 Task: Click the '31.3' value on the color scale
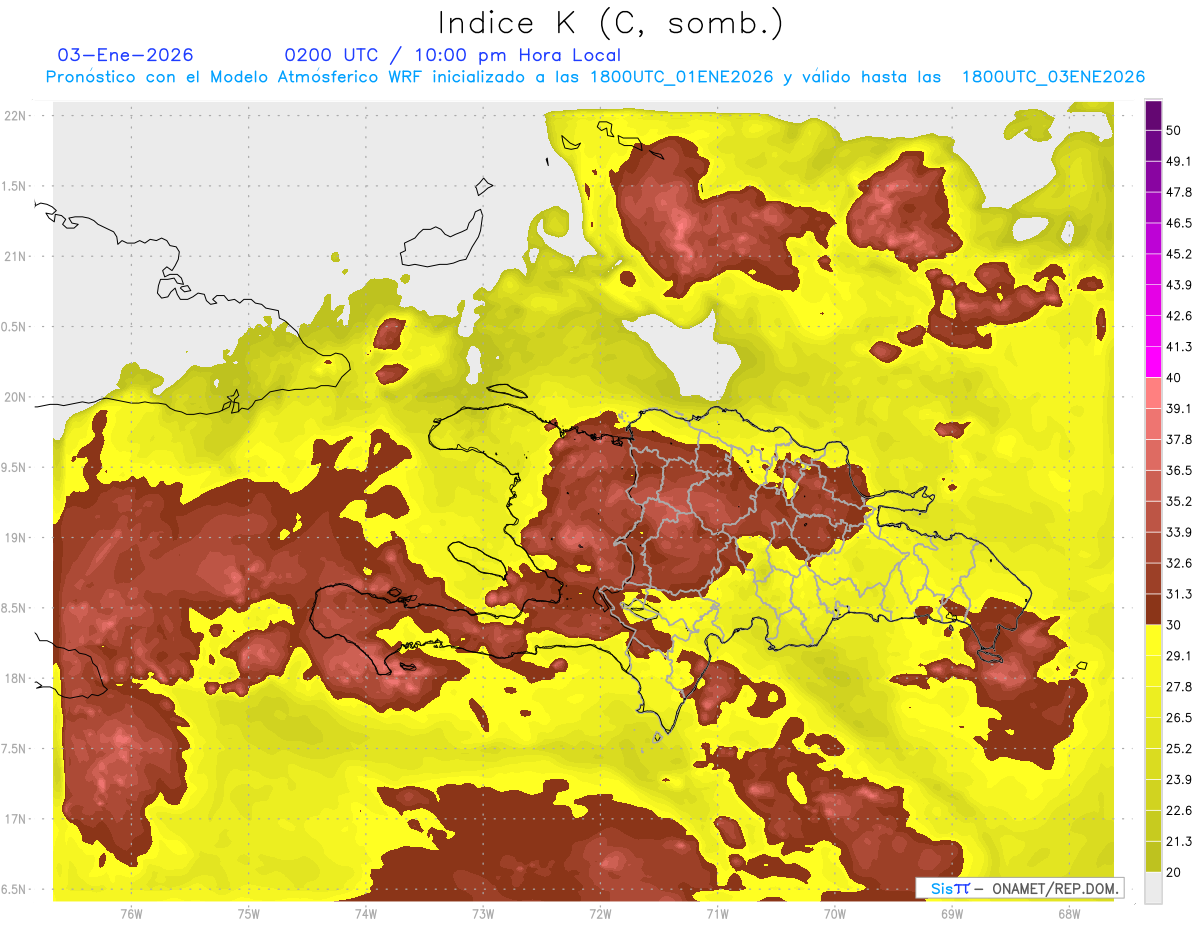(1179, 594)
